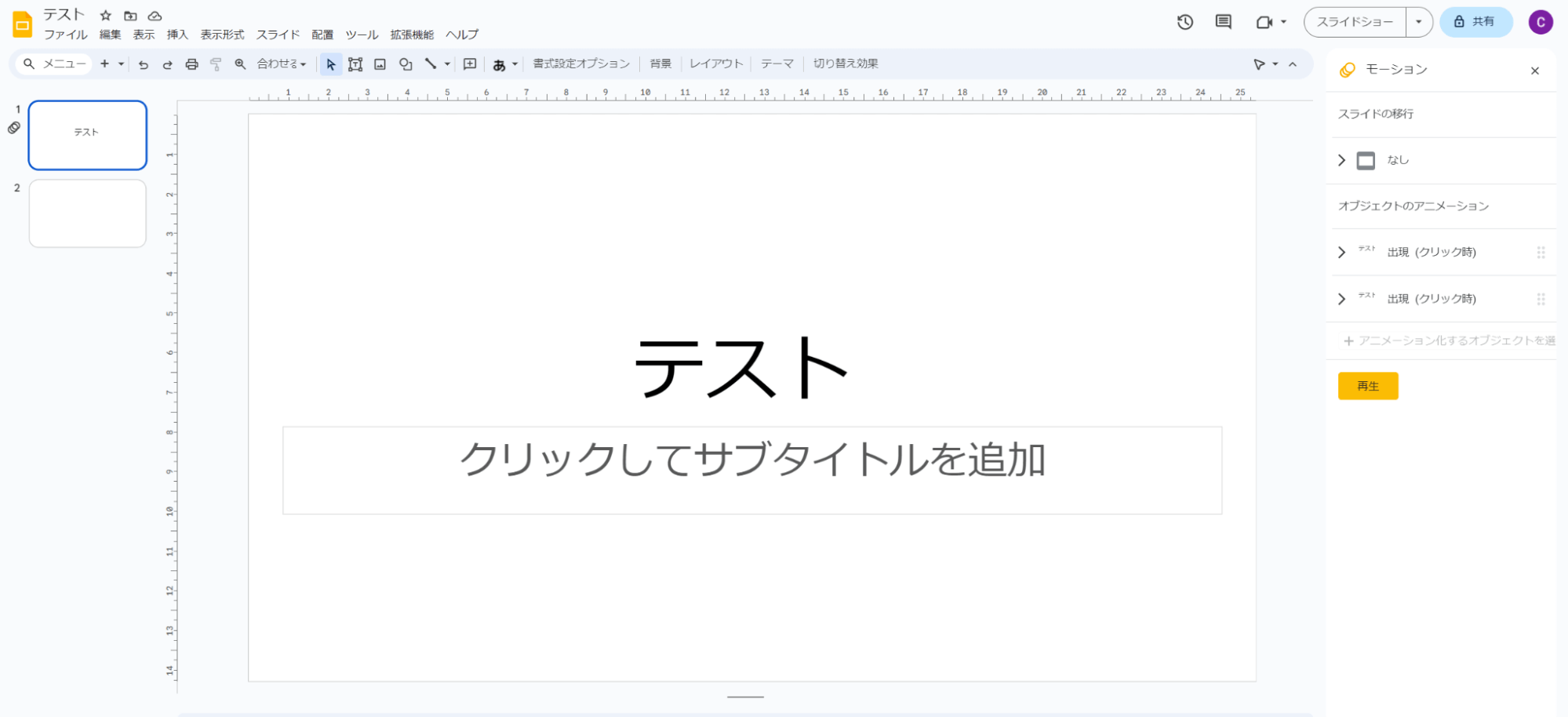Open the スライドショー dropdown arrow
1568x717 pixels.
tap(1418, 22)
